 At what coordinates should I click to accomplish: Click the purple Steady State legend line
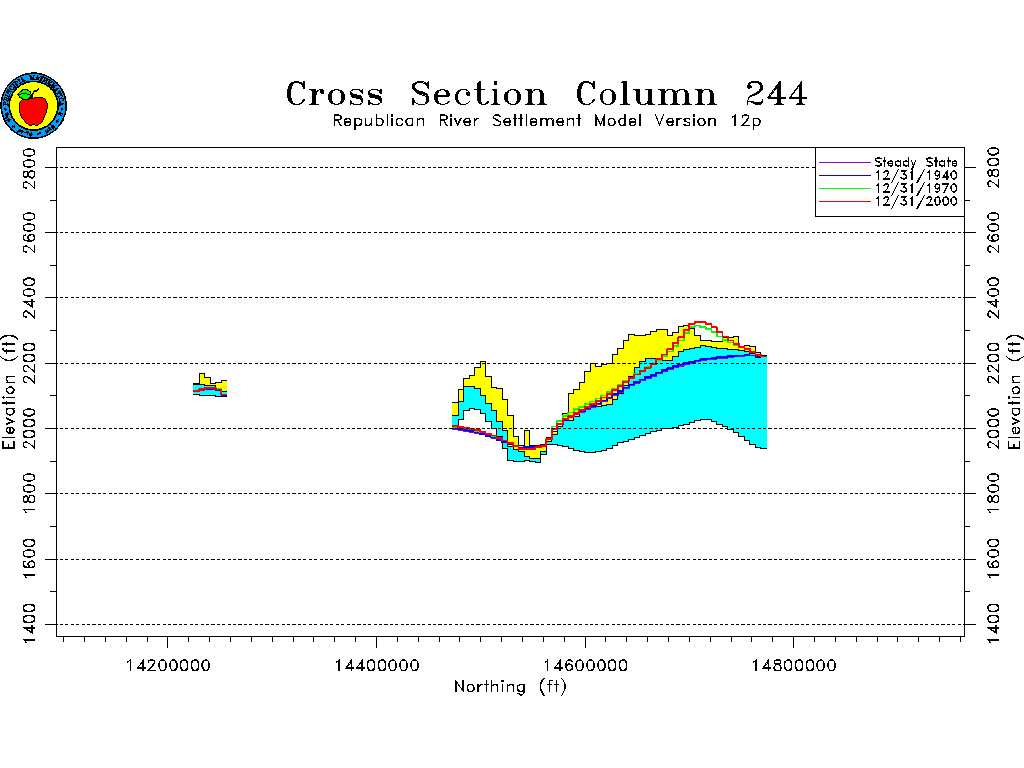pos(844,162)
